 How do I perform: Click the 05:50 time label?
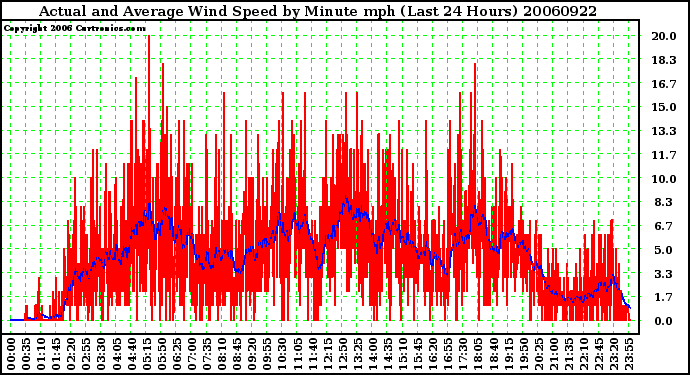click(161, 354)
